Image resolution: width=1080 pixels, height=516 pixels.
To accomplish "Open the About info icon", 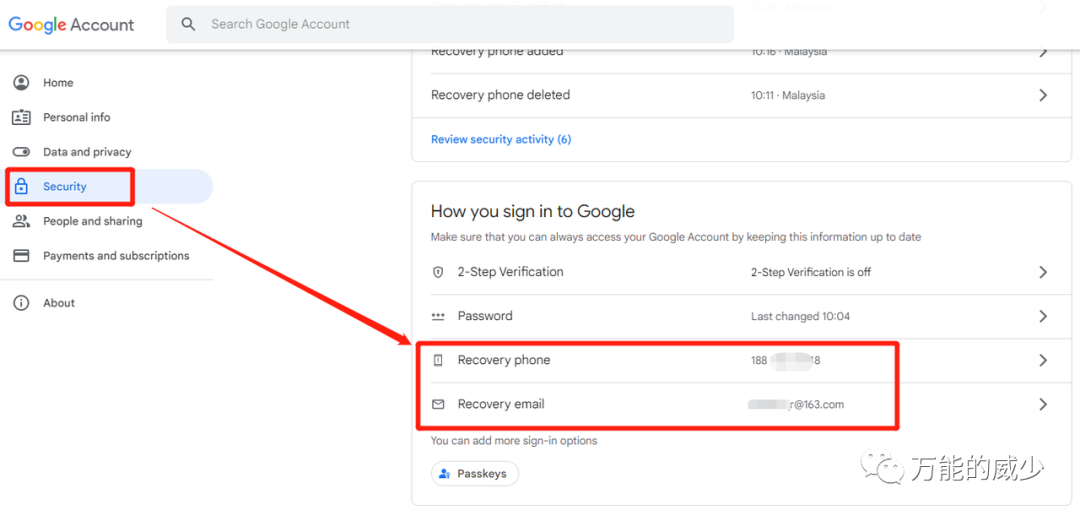I will tap(22, 303).
